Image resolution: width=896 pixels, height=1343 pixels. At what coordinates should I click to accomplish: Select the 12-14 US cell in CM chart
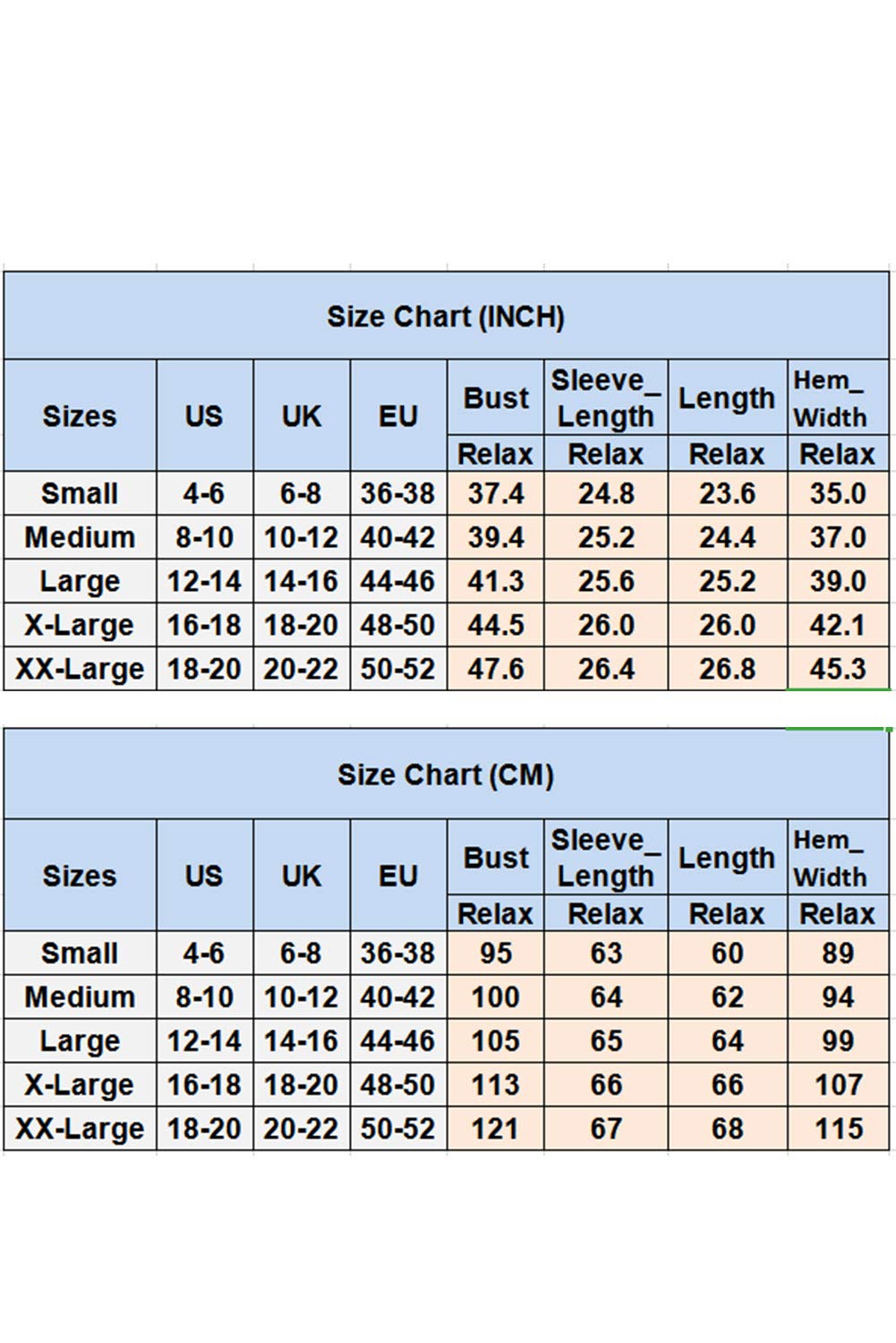pyautogui.click(x=205, y=1040)
